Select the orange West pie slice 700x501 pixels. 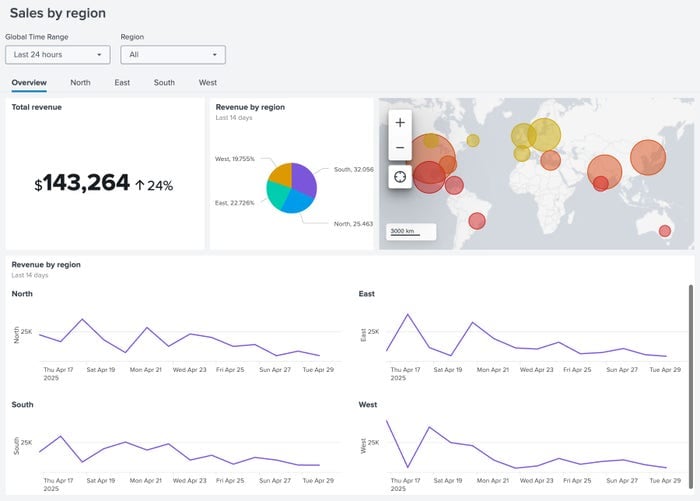click(x=279, y=175)
